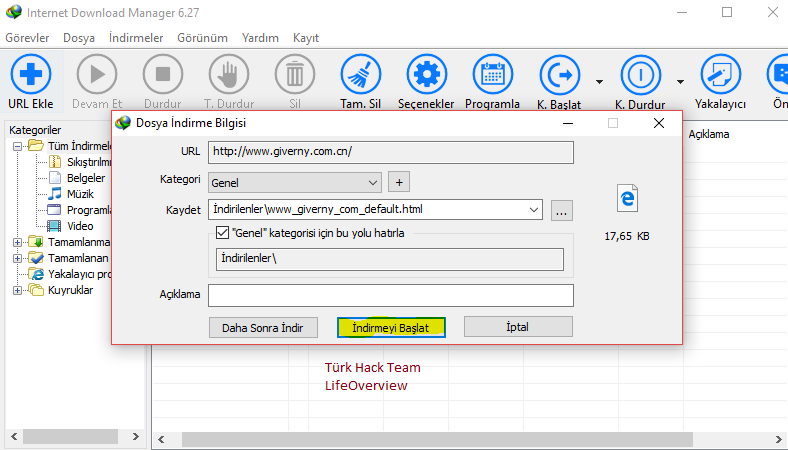Click the Açıklama input field
Screen dimensions: 788x450
click(x=391, y=296)
